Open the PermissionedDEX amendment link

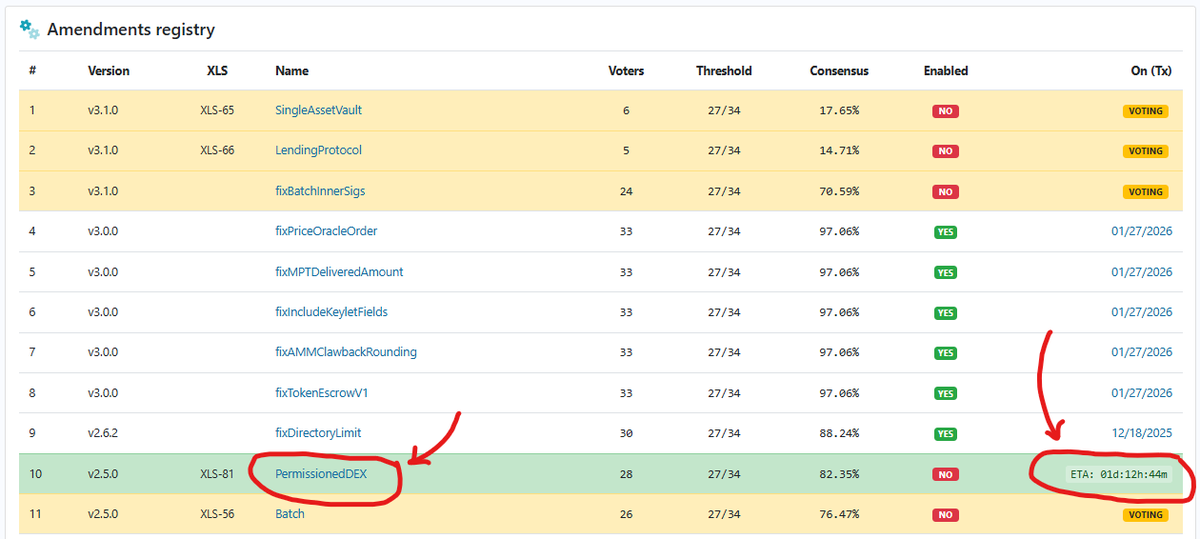(x=321, y=474)
